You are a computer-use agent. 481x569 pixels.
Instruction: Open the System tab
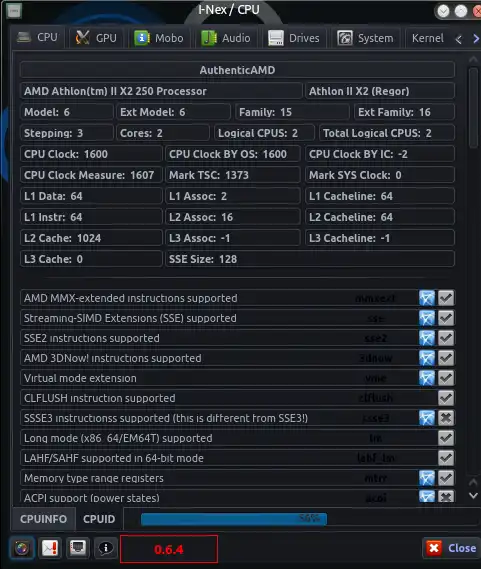click(x=366, y=38)
